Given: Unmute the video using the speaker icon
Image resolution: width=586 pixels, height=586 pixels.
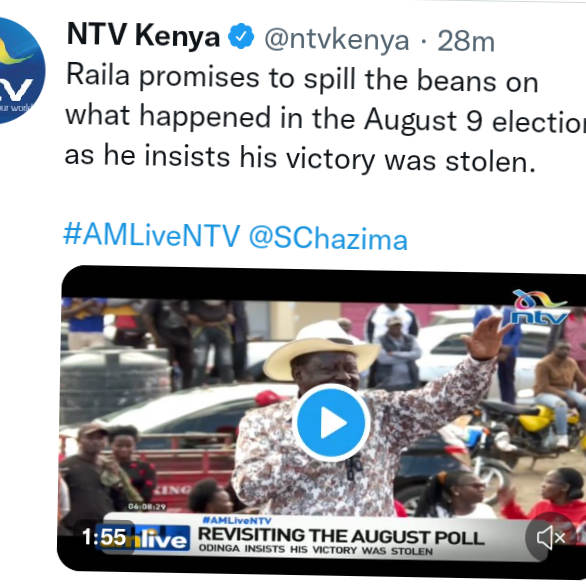Looking at the screenshot, I should (x=550, y=538).
